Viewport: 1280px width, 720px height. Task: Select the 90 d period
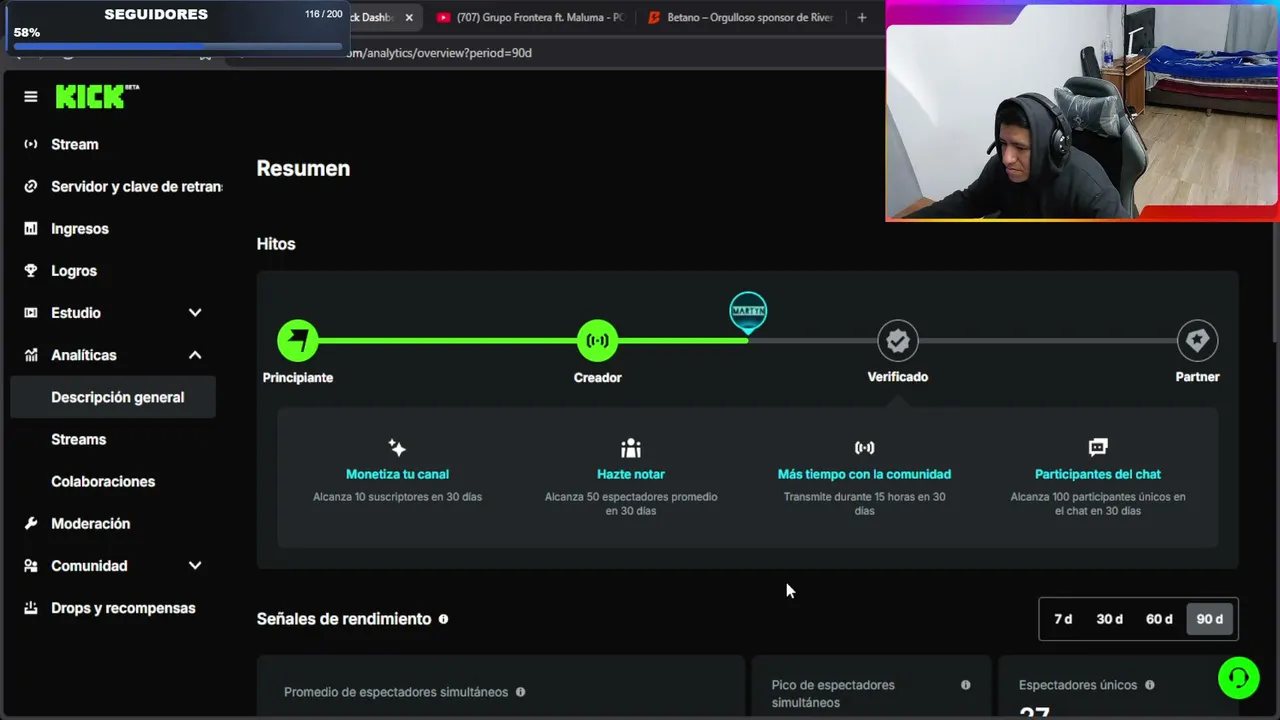[x=1210, y=619]
